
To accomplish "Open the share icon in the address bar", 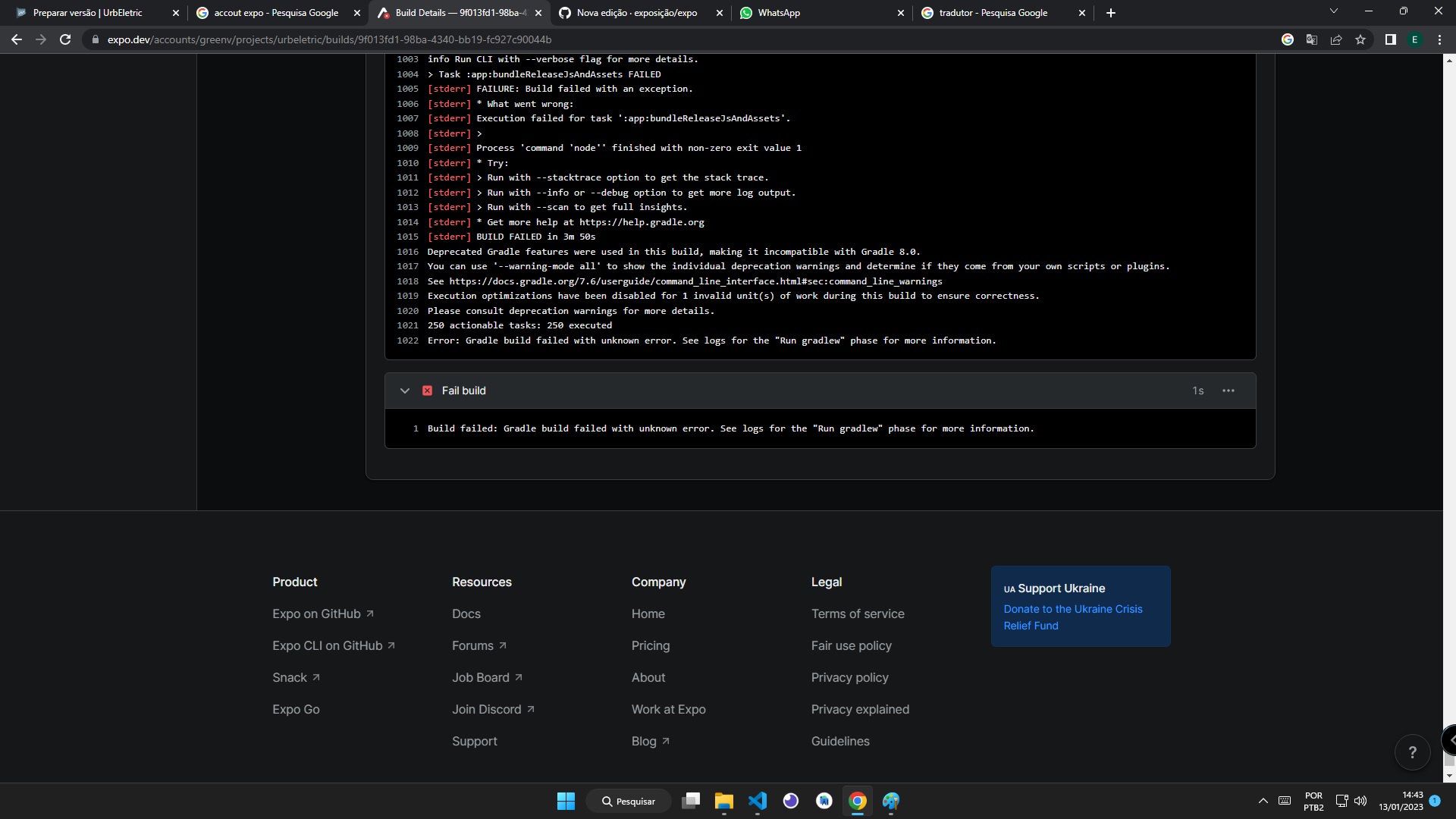I will point(1336,39).
